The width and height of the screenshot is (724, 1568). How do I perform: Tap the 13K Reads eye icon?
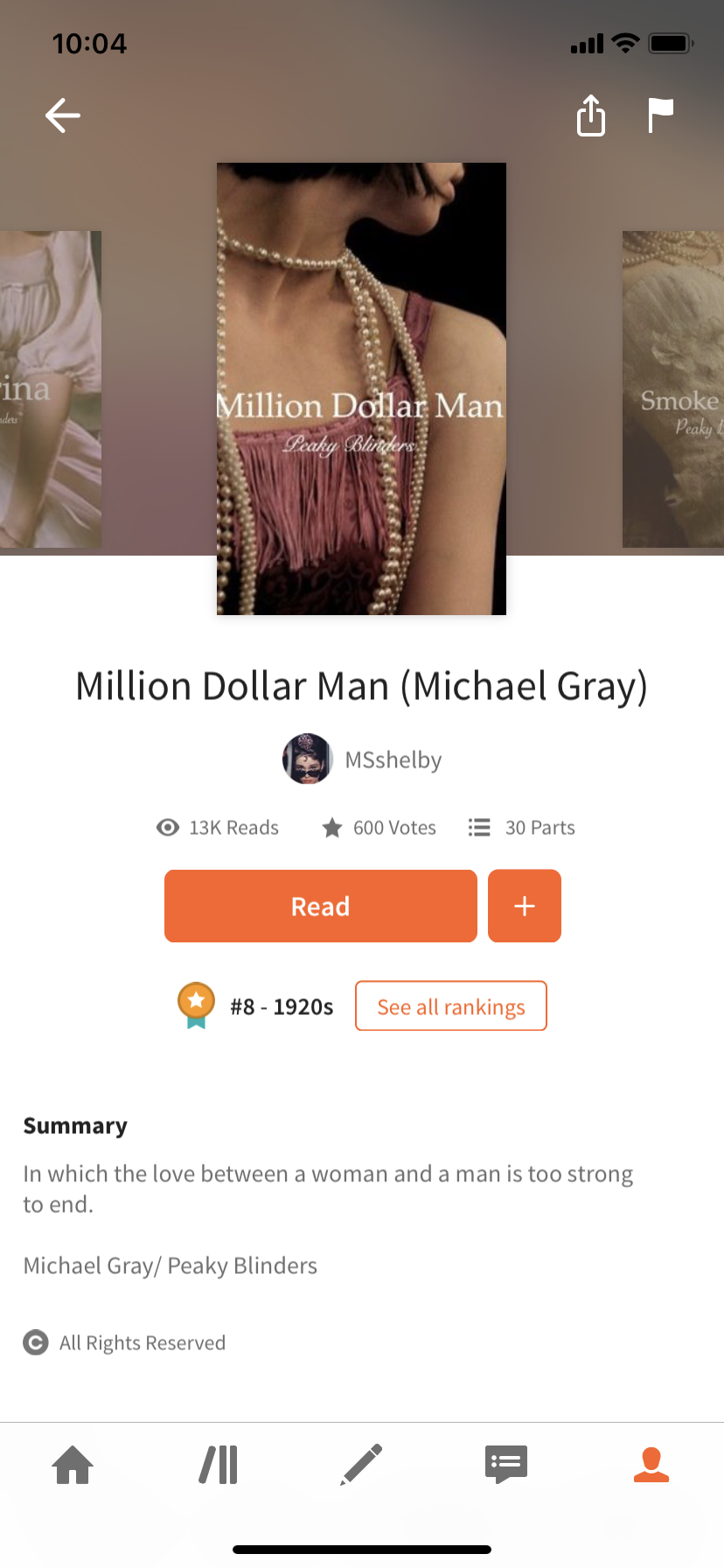[x=168, y=828]
